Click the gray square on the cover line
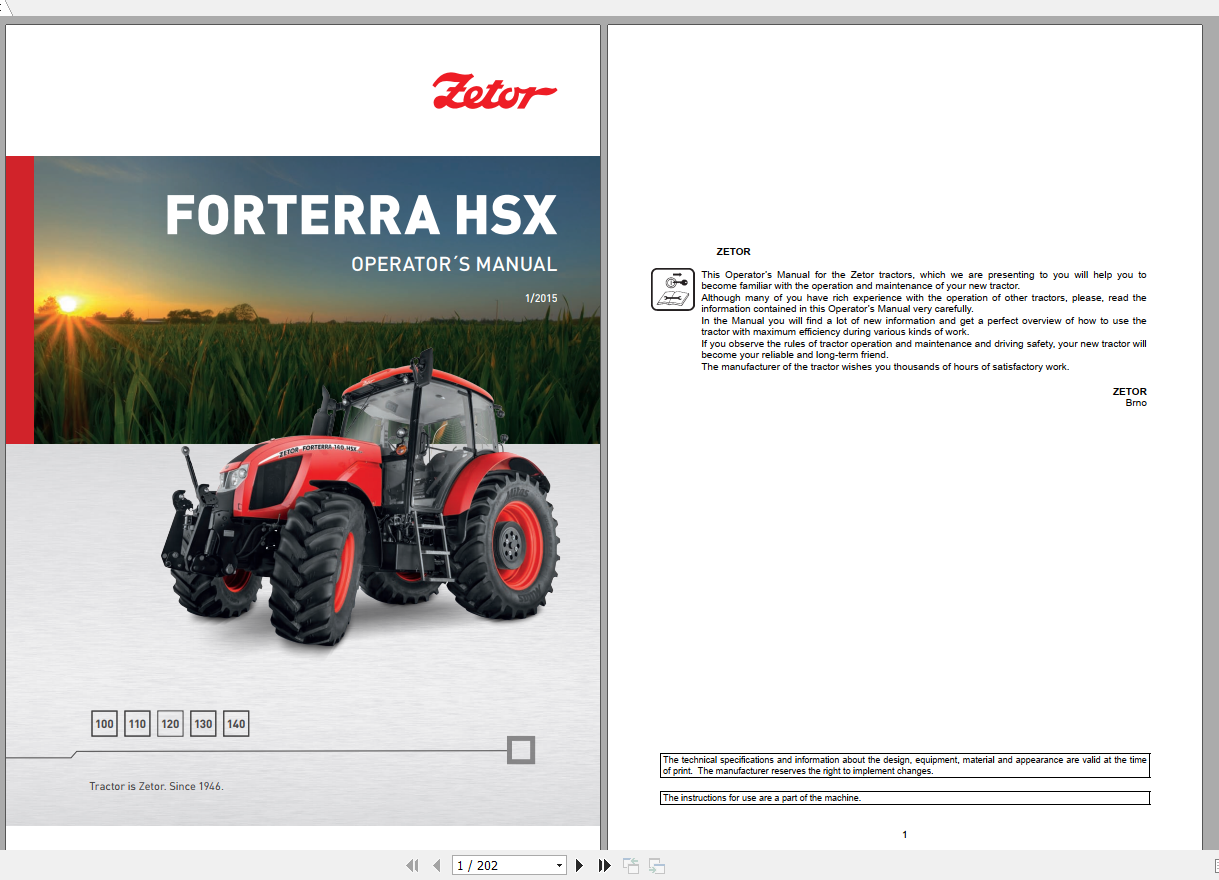Image resolution: width=1219 pixels, height=880 pixels. pyautogui.click(x=521, y=750)
